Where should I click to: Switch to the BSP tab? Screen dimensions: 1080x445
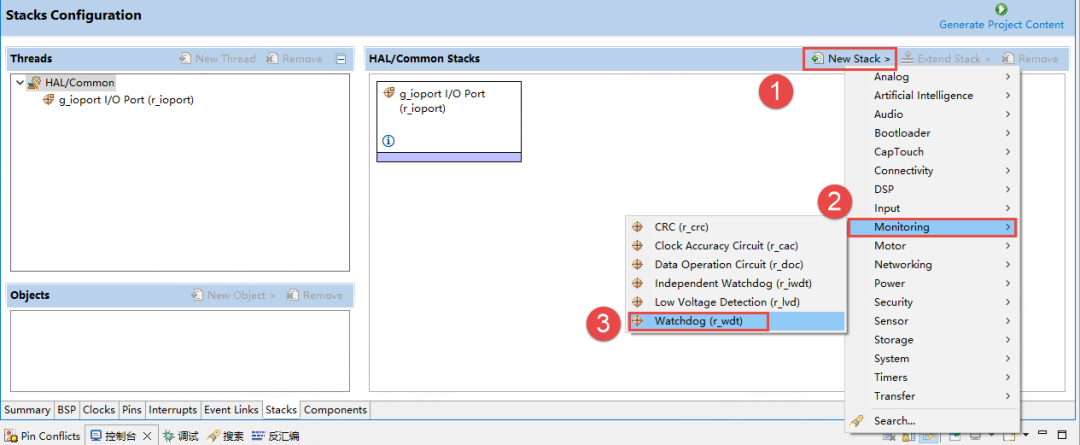(67, 410)
